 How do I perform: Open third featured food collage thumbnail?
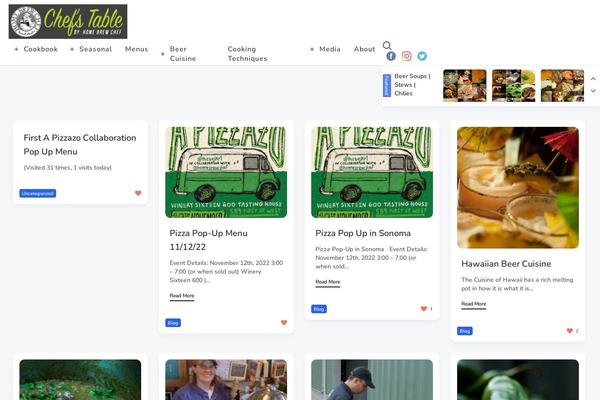click(562, 86)
